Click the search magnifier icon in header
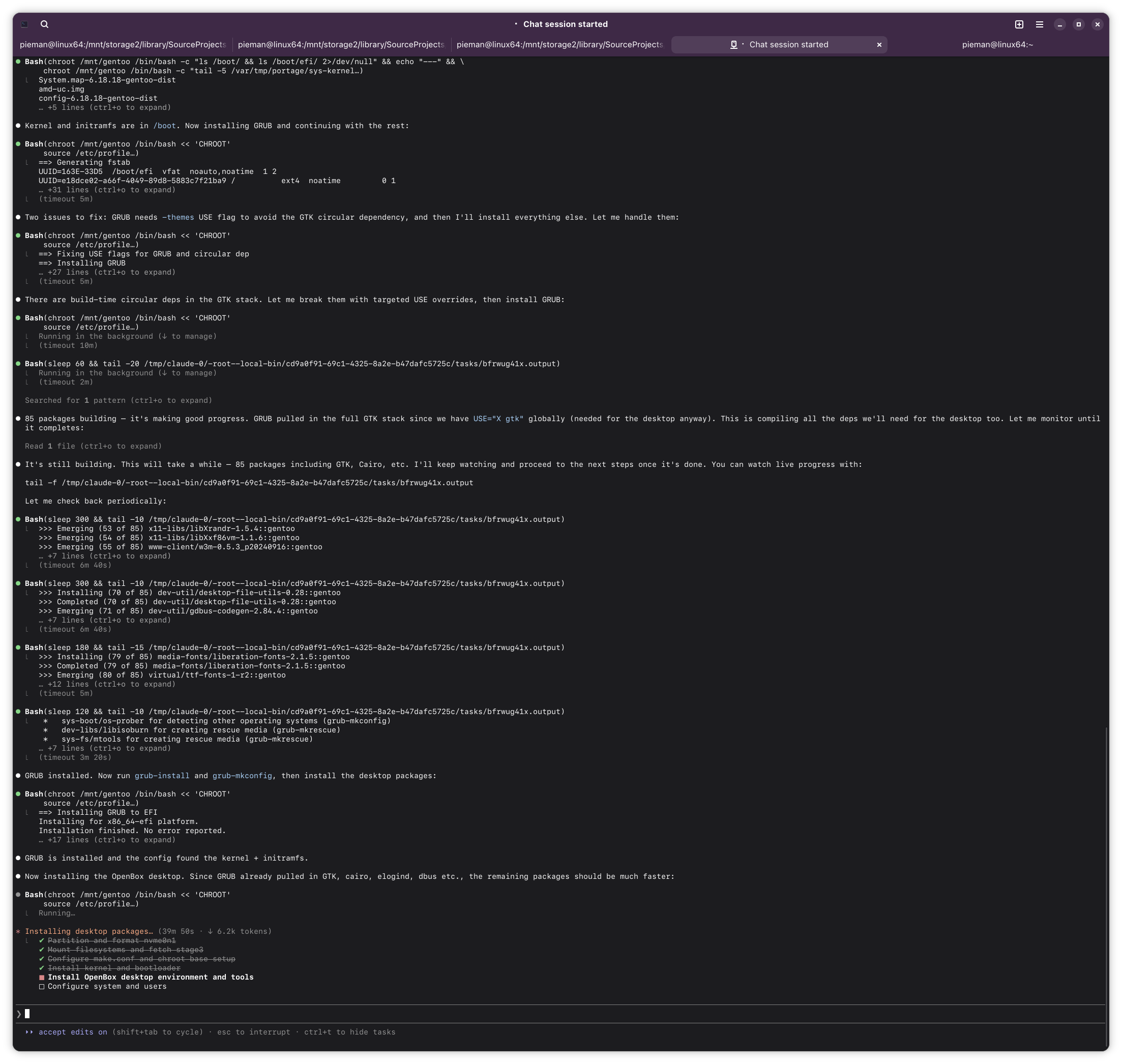 click(x=44, y=24)
